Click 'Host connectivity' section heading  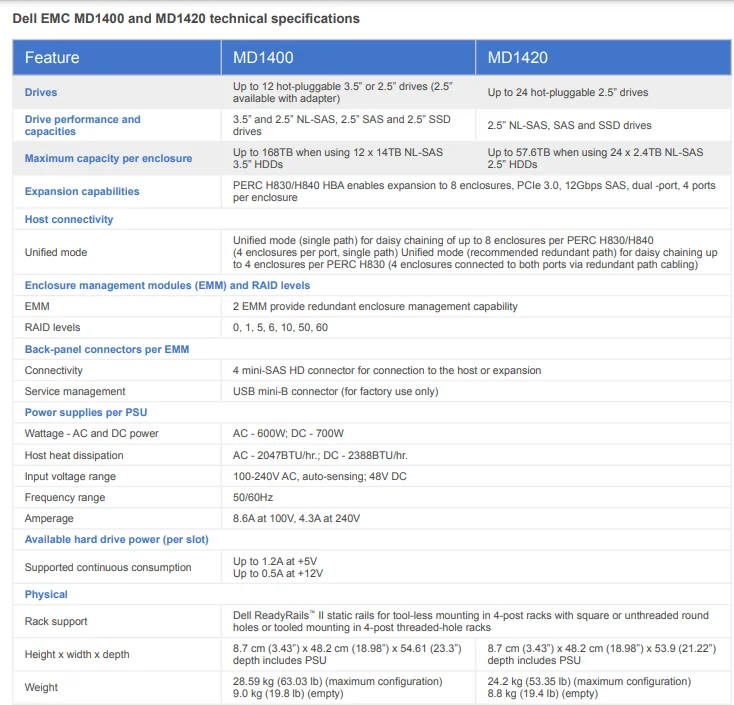pyautogui.click(x=69, y=219)
